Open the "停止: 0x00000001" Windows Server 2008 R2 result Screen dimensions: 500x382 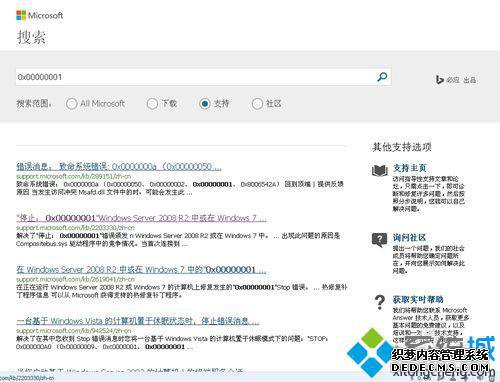click(141, 218)
